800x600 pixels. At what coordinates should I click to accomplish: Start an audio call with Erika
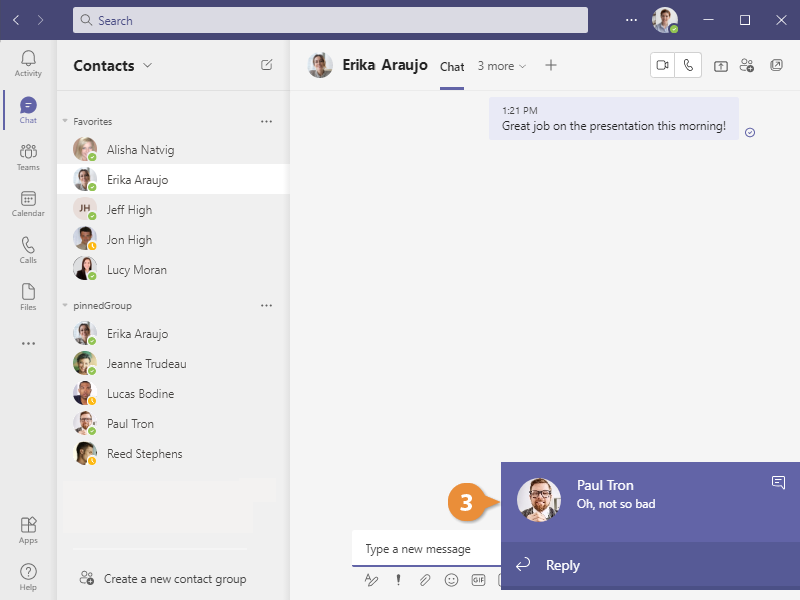pos(688,66)
